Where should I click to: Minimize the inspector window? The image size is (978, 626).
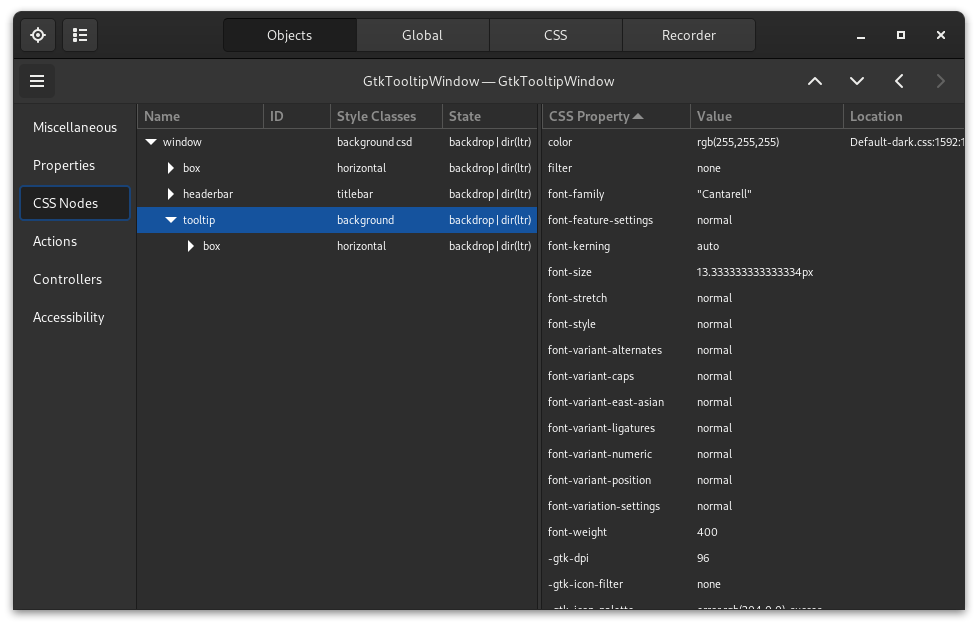tap(861, 36)
